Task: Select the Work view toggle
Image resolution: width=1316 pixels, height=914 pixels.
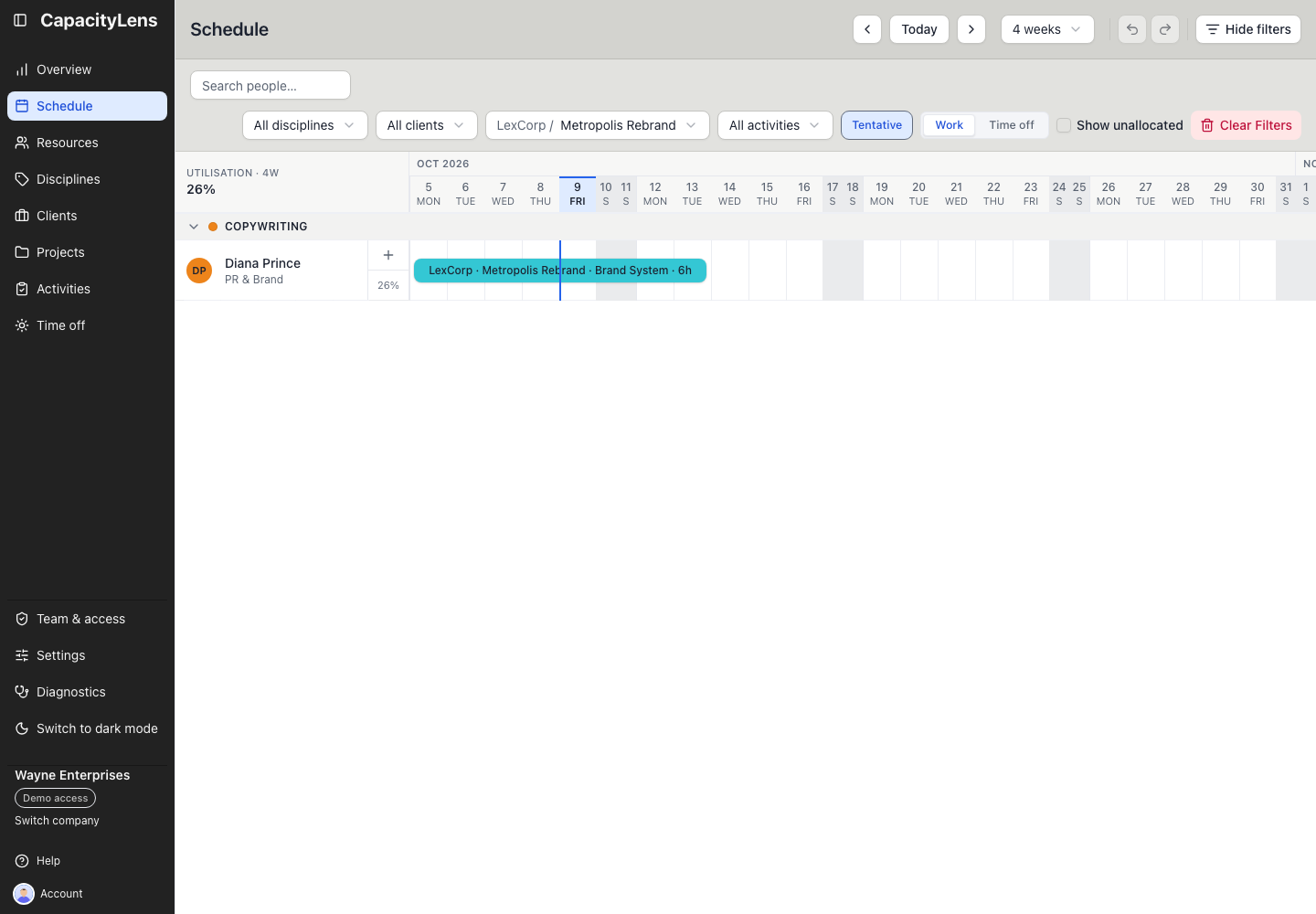Action: coord(949,125)
